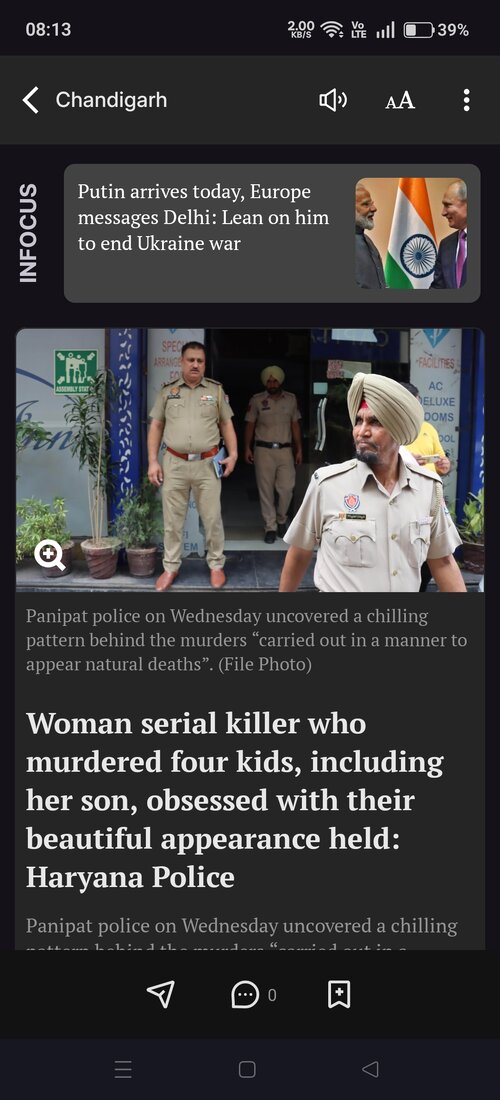Image resolution: width=500 pixels, height=1100 pixels.
Task: Tap the Chandigarh section title
Action: (x=112, y=100)
